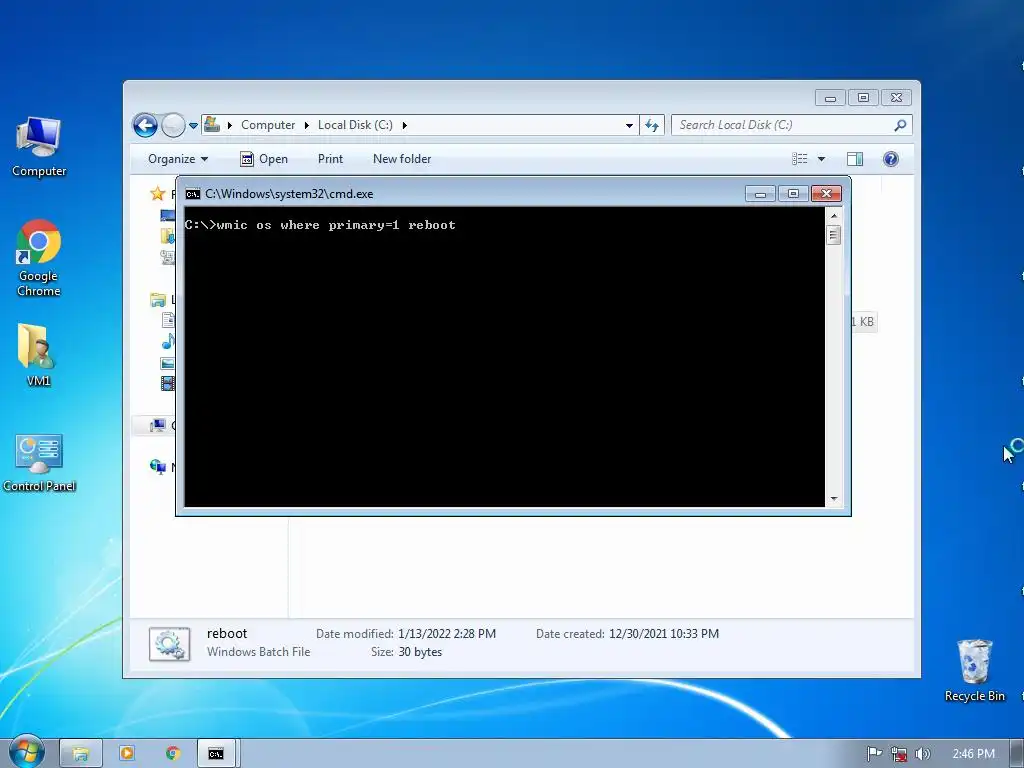Open network status tray icon
The width and height of the screenshot is (1024, 768).
(x=899, y=754)
